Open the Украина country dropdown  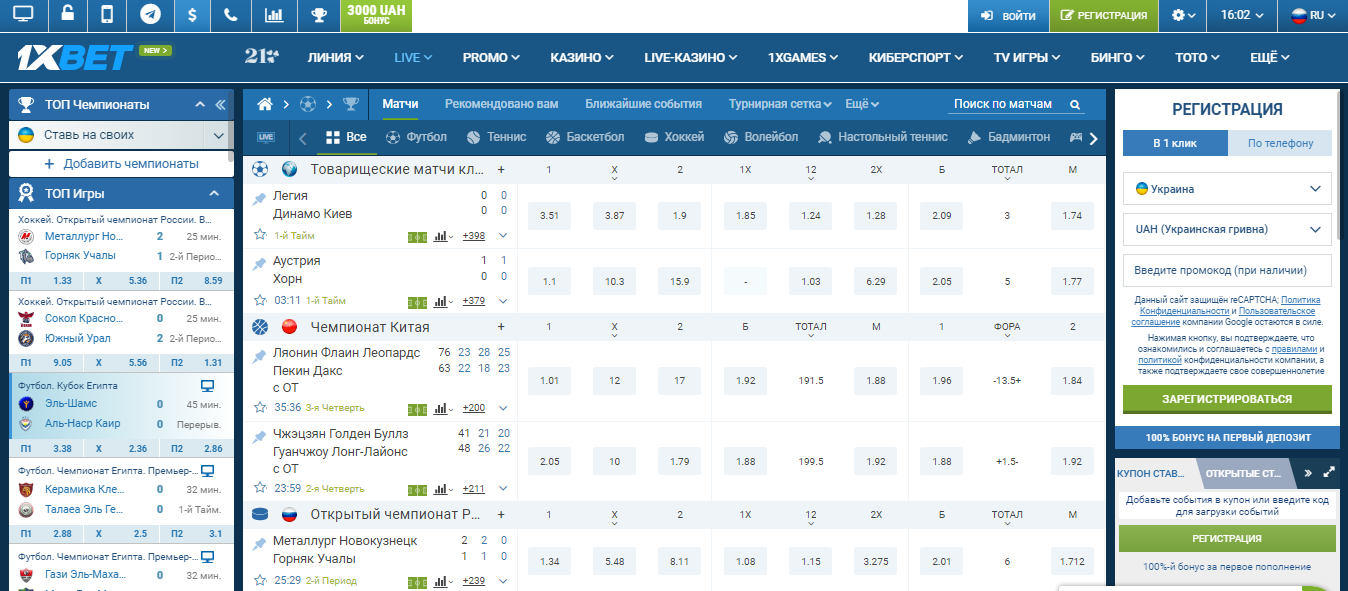tap(1227, 188)
